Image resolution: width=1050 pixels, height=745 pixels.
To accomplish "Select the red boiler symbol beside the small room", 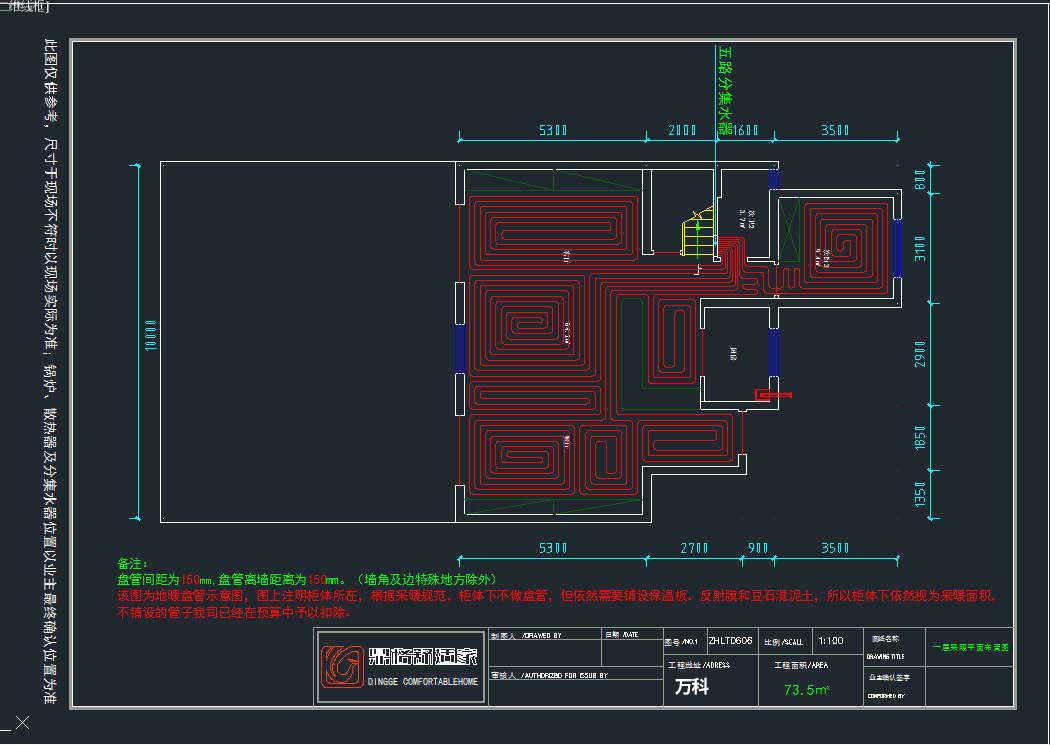I will pyautogui.click(x=771, y=396).
